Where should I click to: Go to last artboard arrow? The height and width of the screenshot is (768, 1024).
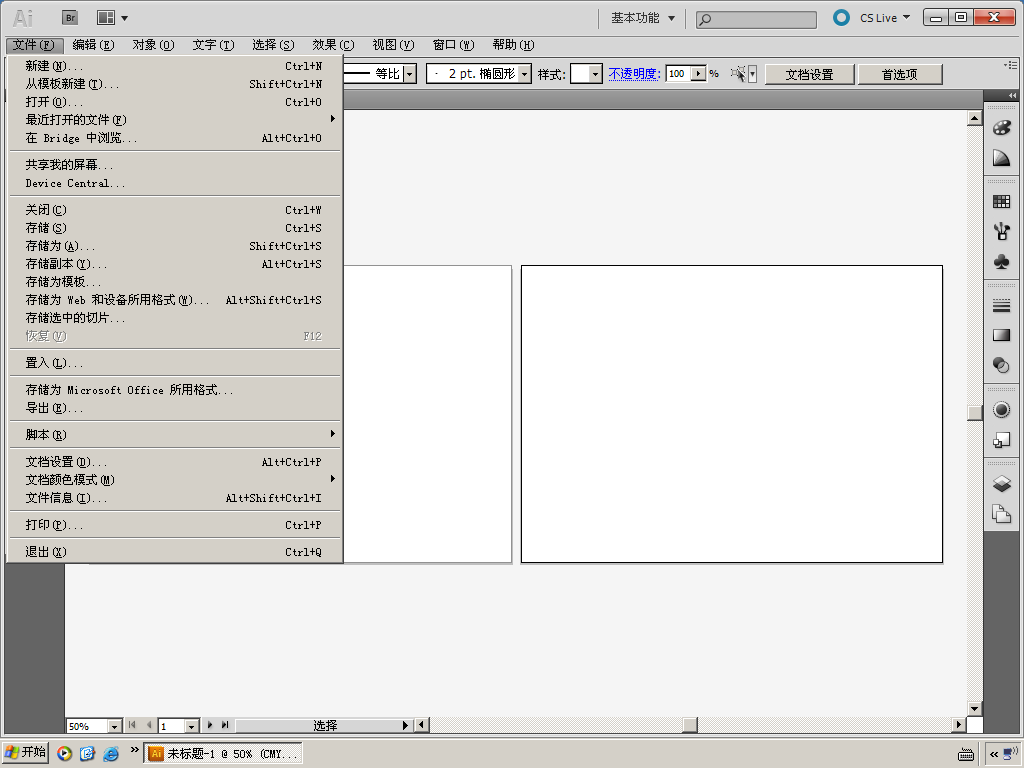click(225, 724)
